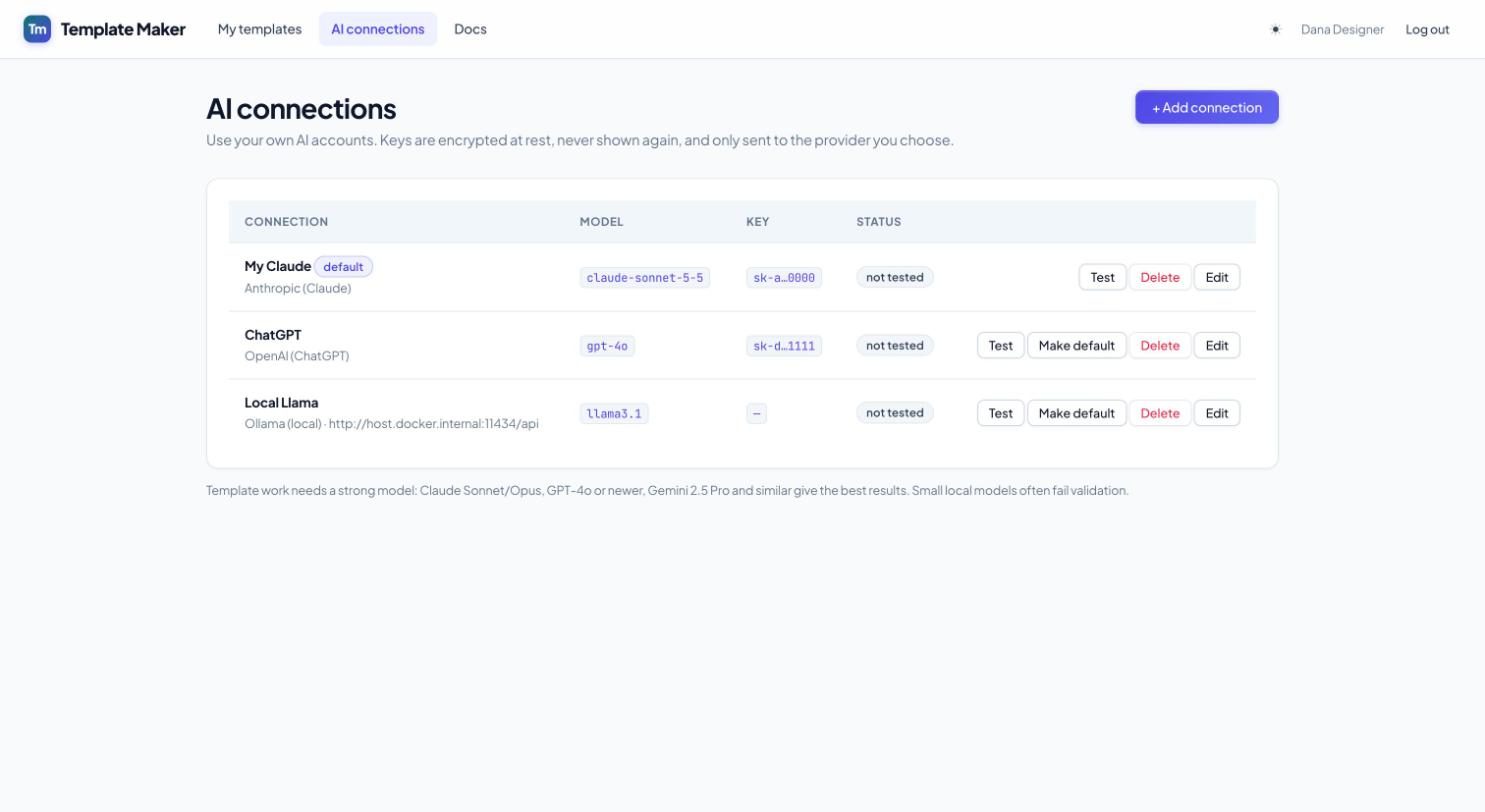Test the Local Llama connection

[1001, 413]
